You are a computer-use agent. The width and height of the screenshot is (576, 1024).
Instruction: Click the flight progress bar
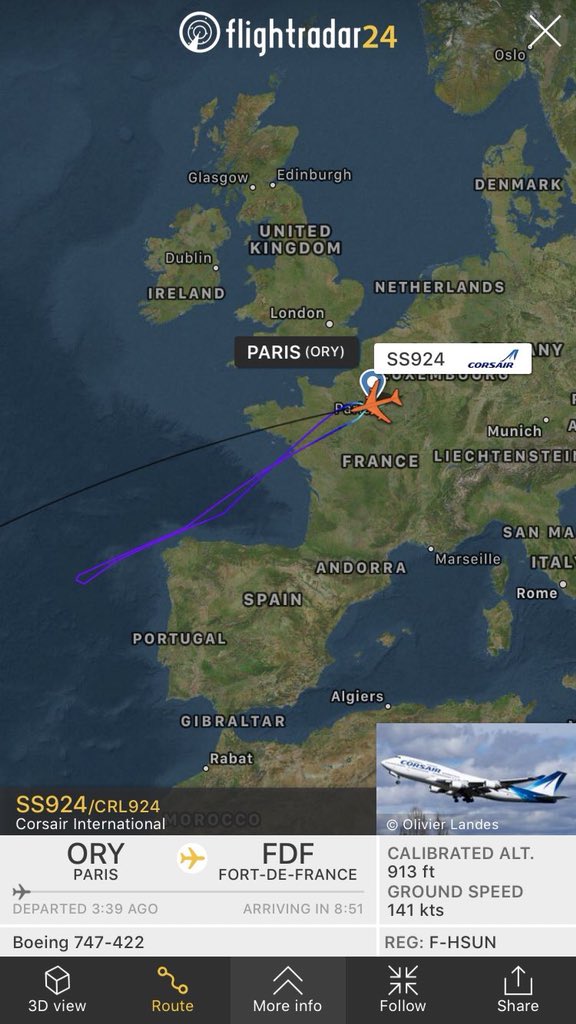[188, 891]
